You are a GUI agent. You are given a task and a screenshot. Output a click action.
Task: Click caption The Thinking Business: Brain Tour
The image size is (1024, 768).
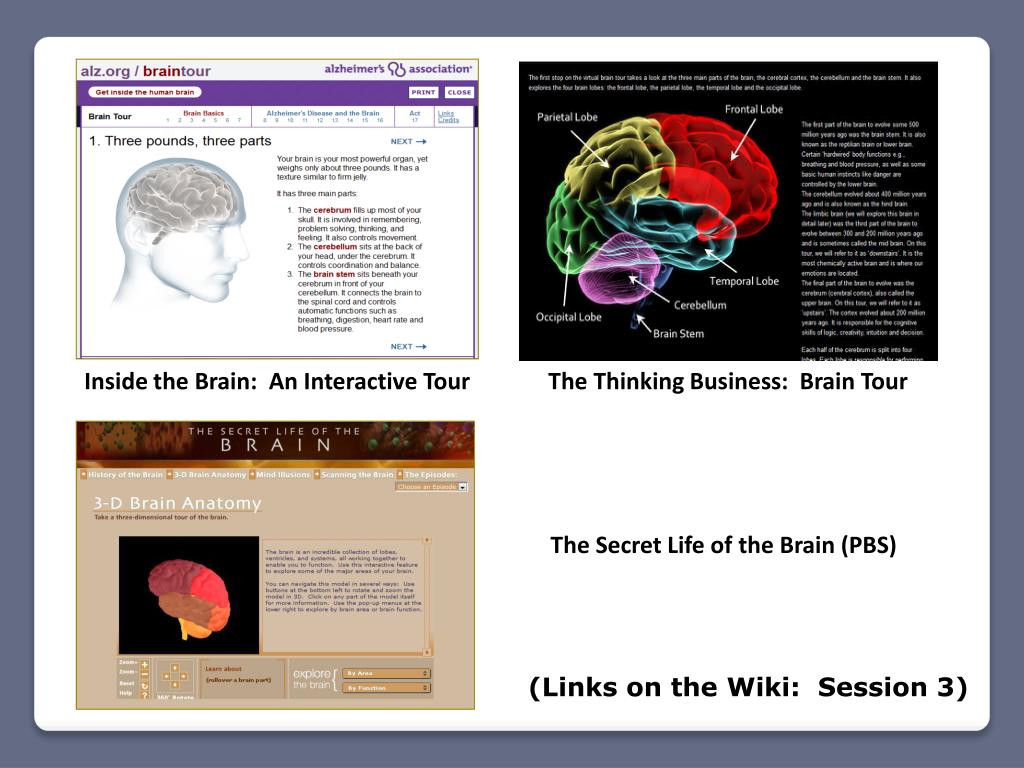[728, 381]
